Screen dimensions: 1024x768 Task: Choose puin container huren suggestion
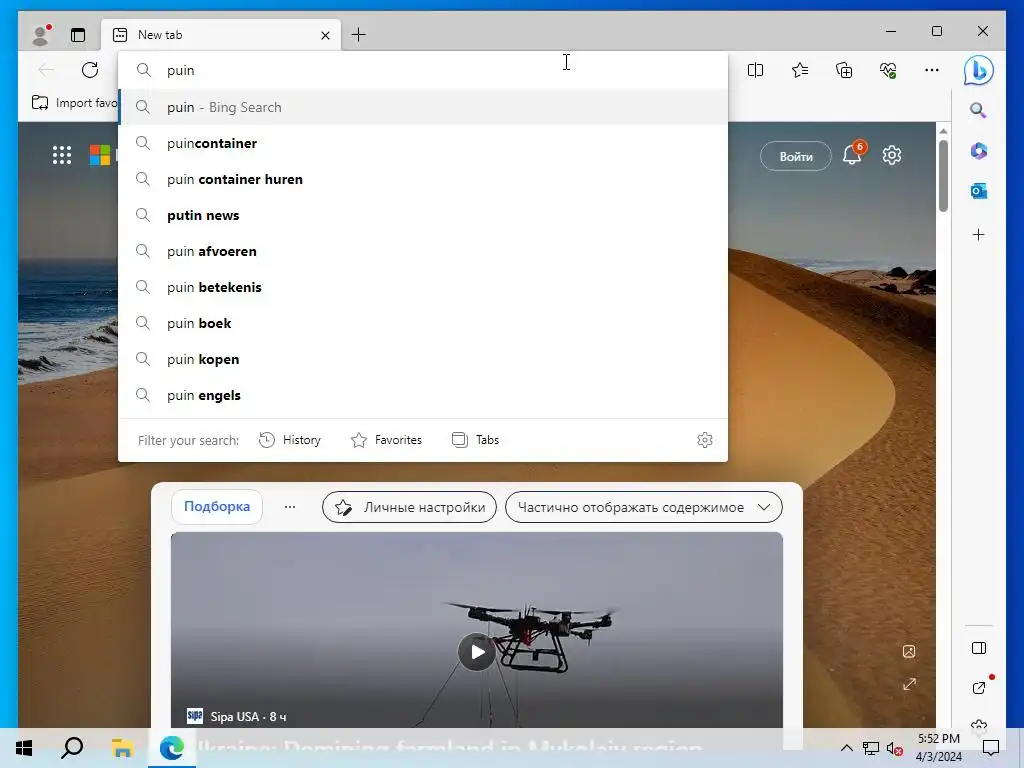(423, 179)
